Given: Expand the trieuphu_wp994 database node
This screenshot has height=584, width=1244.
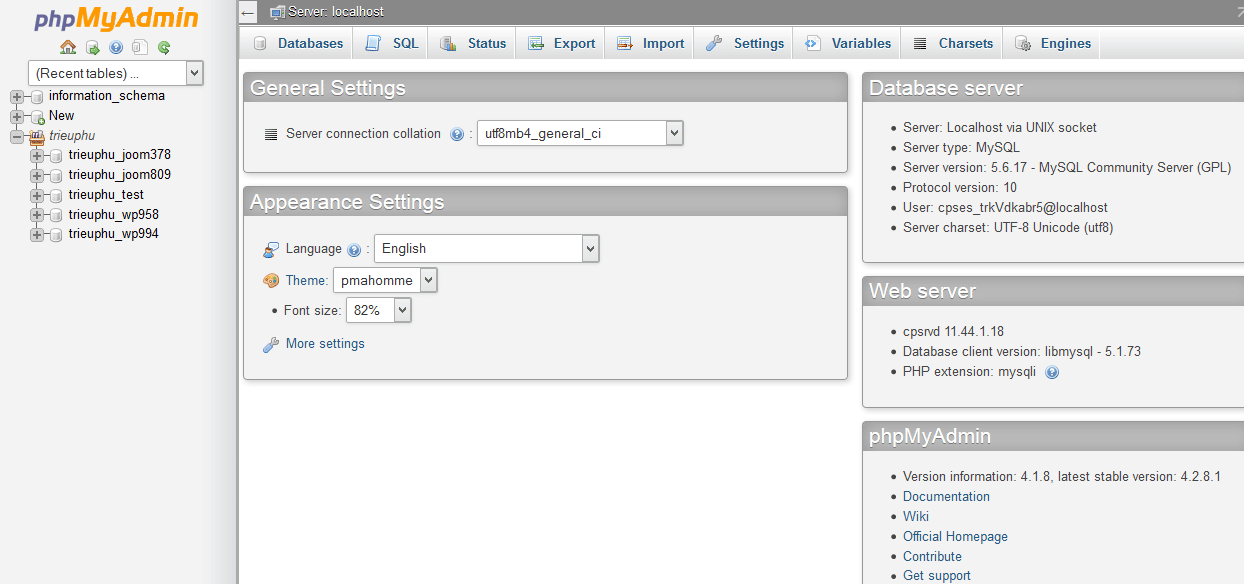Looking at the screenshot, I should pyautogui.click(x=37, y=235).
